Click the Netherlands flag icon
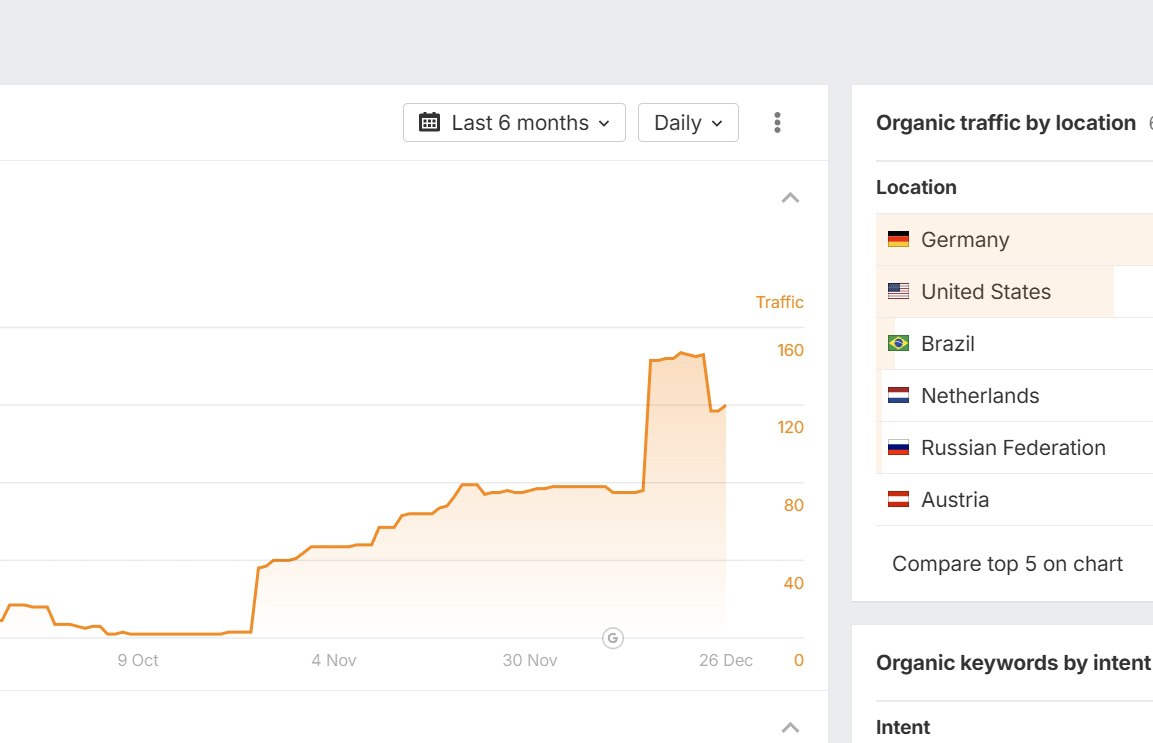This screenshot has height=743, width=1153. (898, 396)
